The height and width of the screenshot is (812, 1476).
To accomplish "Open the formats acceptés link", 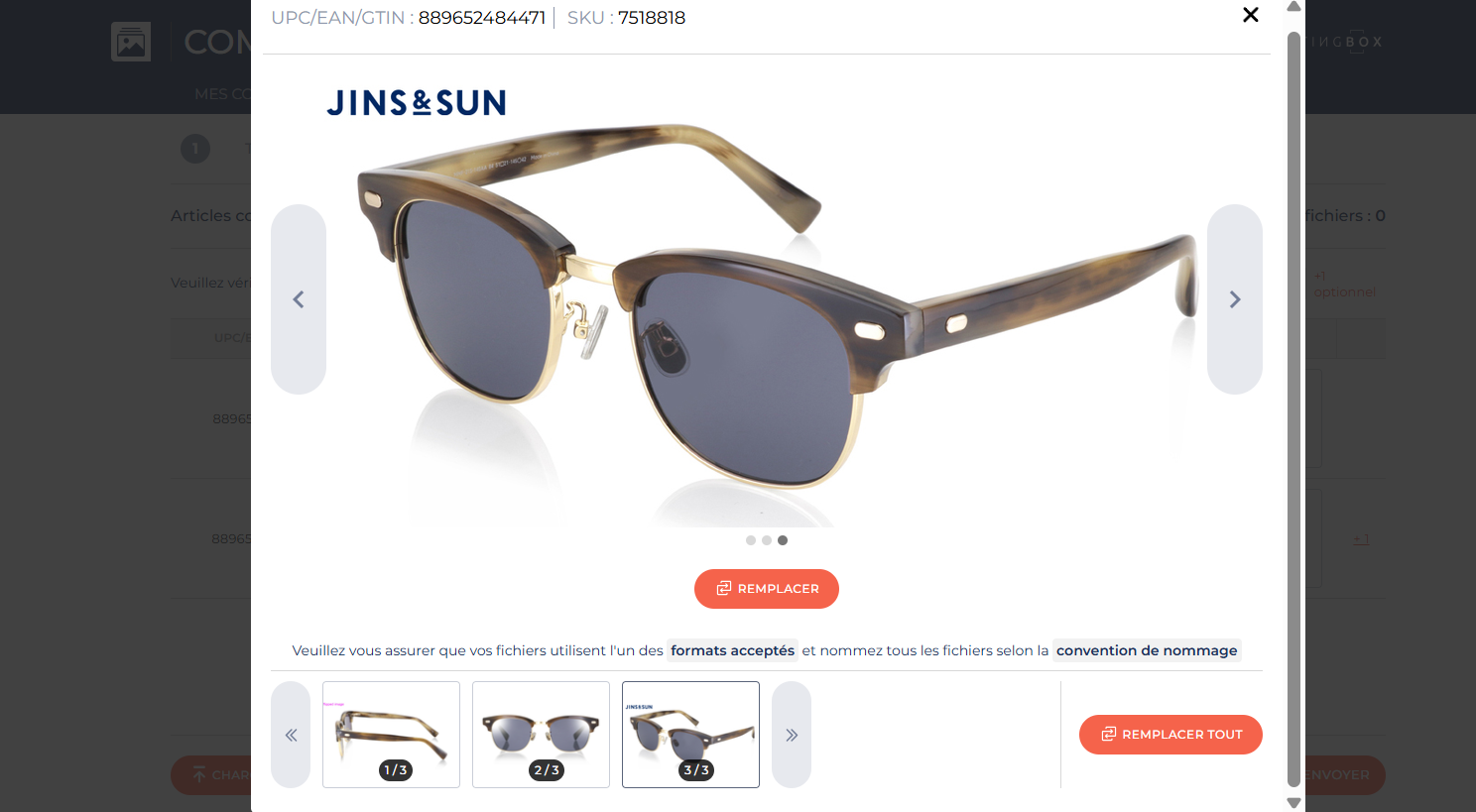I will pyautogui.click(x=732, y=650).
